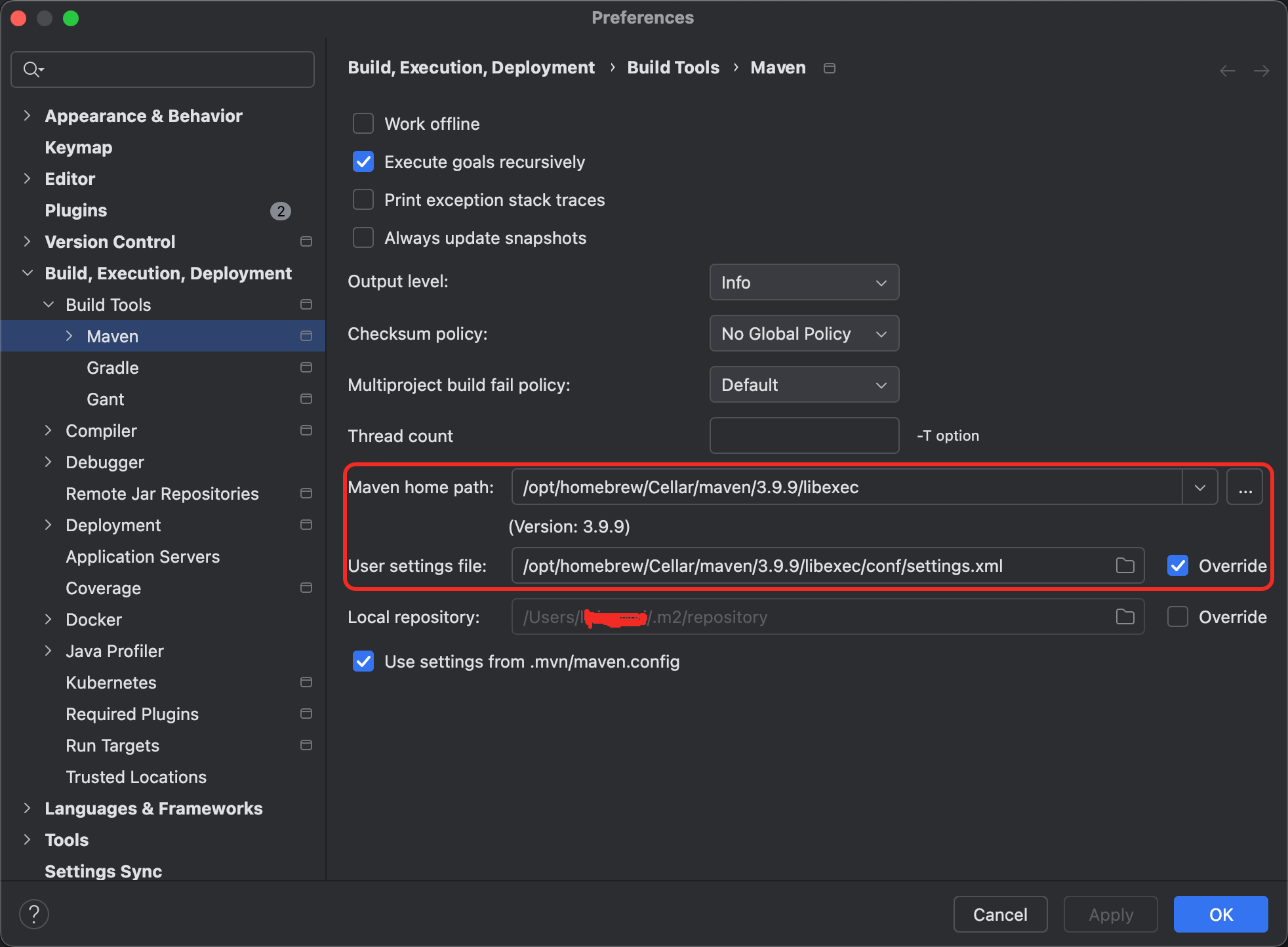Open help via the question mark icon
Viewport: 1288px width, 947px height.
point(33,913)
